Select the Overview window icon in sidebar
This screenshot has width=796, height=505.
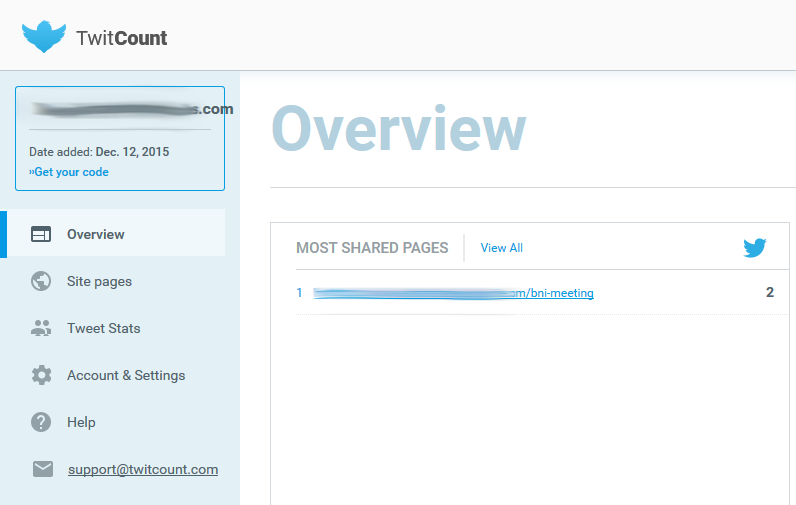(41, 234)
